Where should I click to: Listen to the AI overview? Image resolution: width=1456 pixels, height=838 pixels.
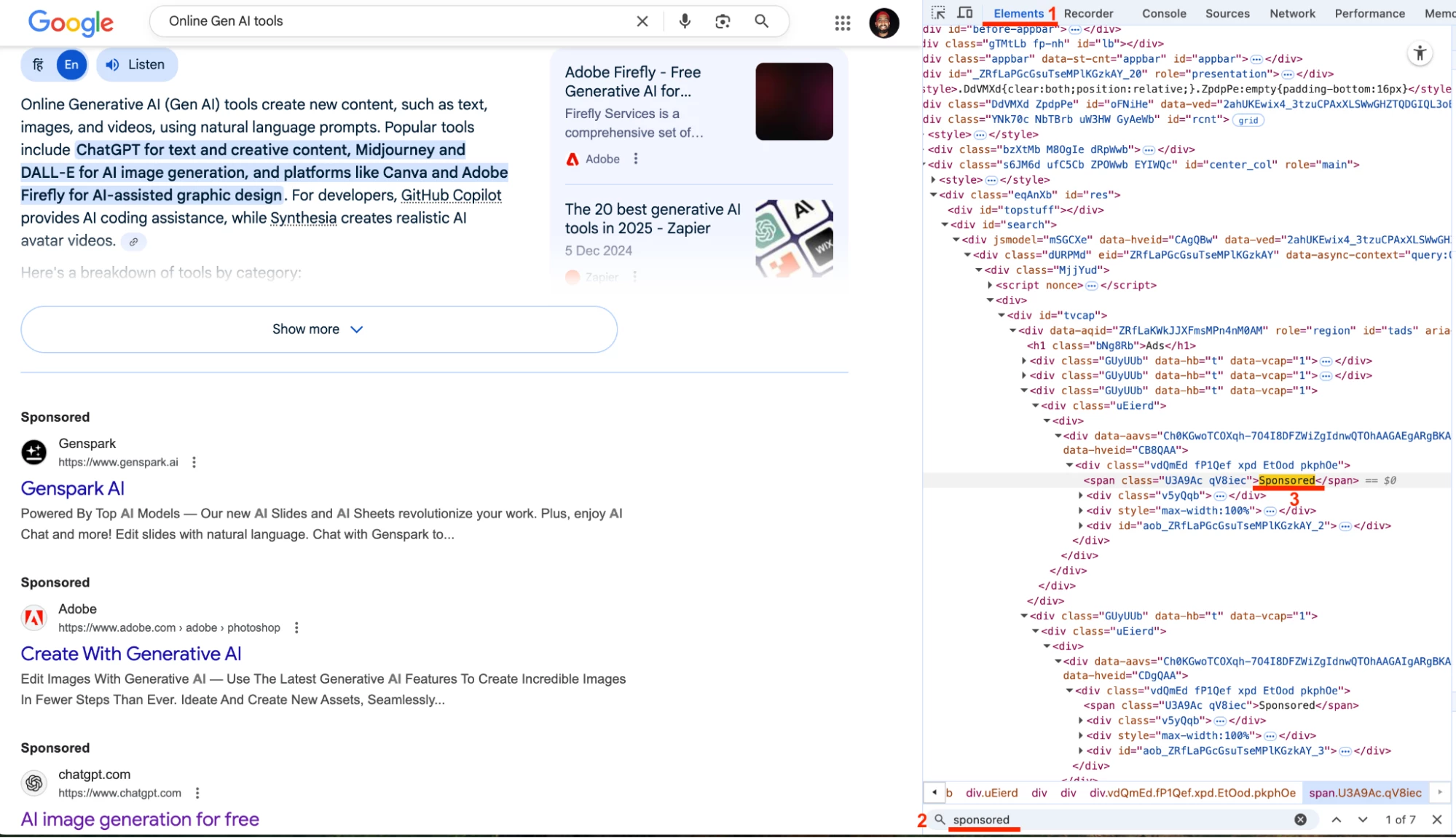click(136, 65)
